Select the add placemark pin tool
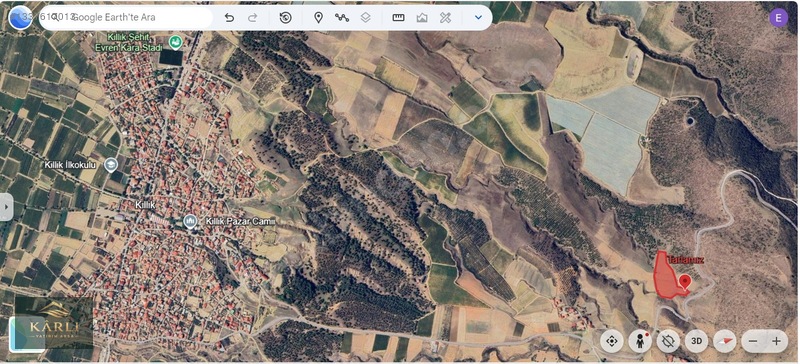Screen dimensions: 800x364 click(318, 18)
